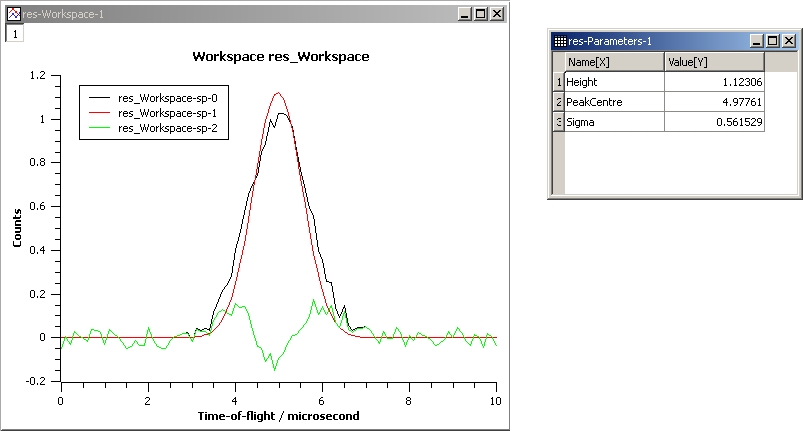Viewport: 803px width, 431px height.
Task: Maximize the res-Workspace-1 graph window
Action: pyautogui.click(x=481, y=14)
